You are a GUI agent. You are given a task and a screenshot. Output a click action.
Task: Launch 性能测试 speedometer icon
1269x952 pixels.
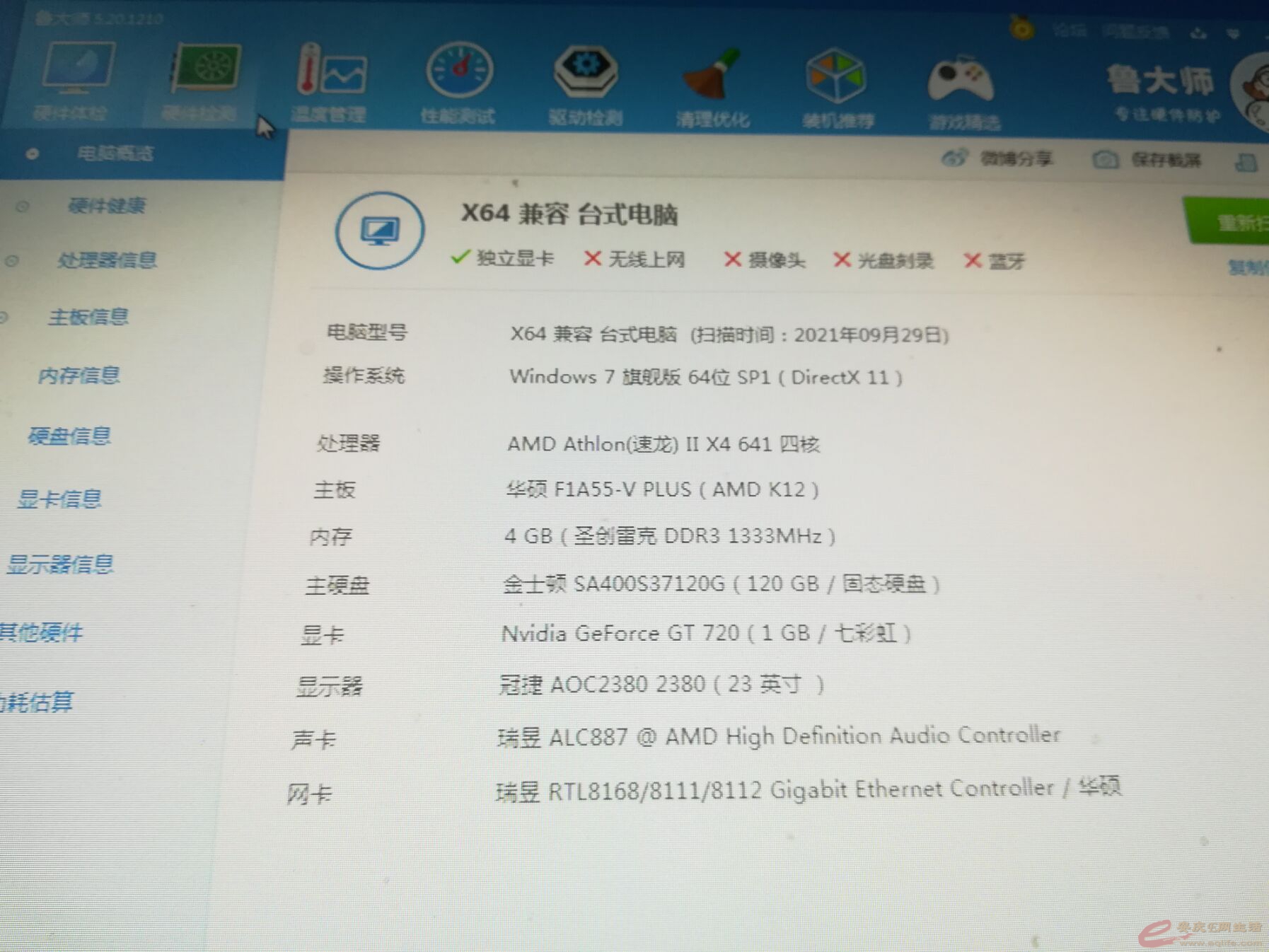(x=459, y=71)
